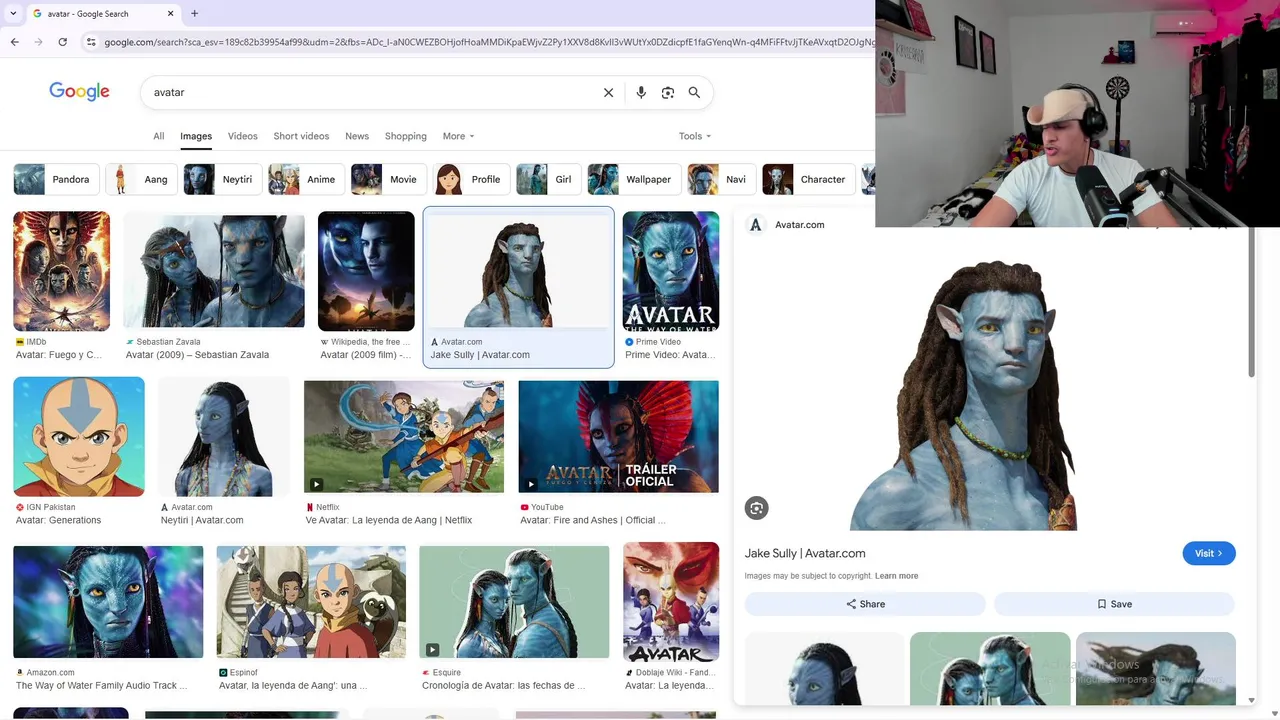The width and height of the screenshot is (1280, 720).
Task: Open the Jake Sully | Avatar.com title link
Action: 805,553
